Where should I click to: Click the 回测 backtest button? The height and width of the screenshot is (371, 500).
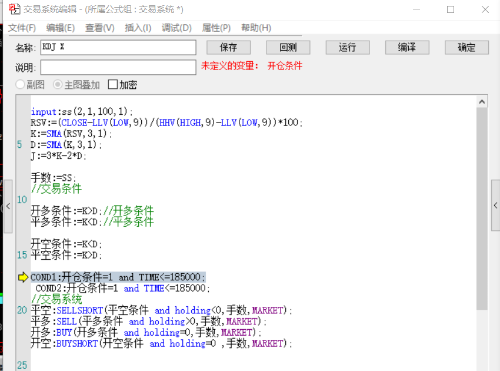[x=288, y=47]
